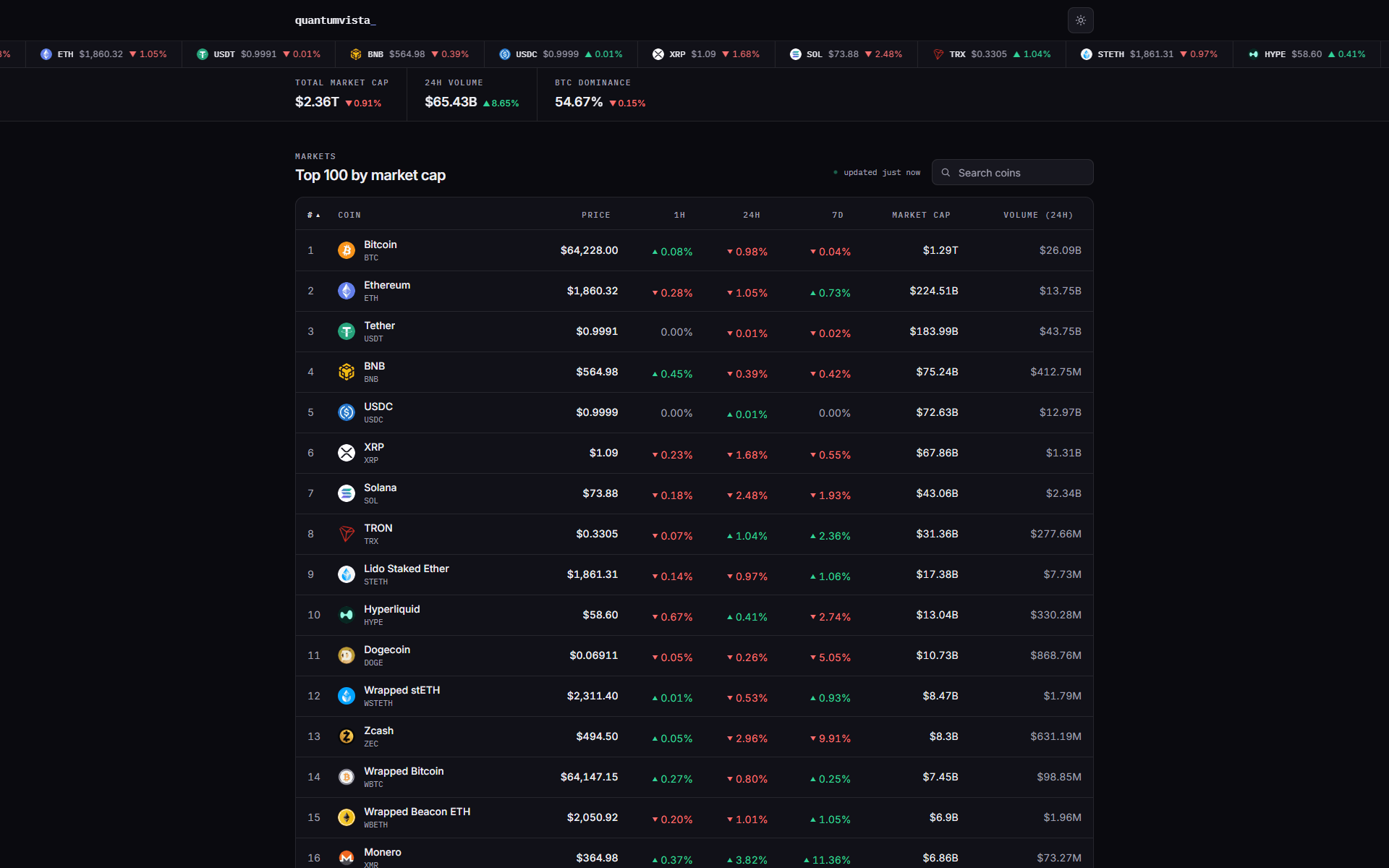The width and height of the screenshot is (1389, 868).
Task: Click the TRX icon in ticker
Action: (938, 54)
